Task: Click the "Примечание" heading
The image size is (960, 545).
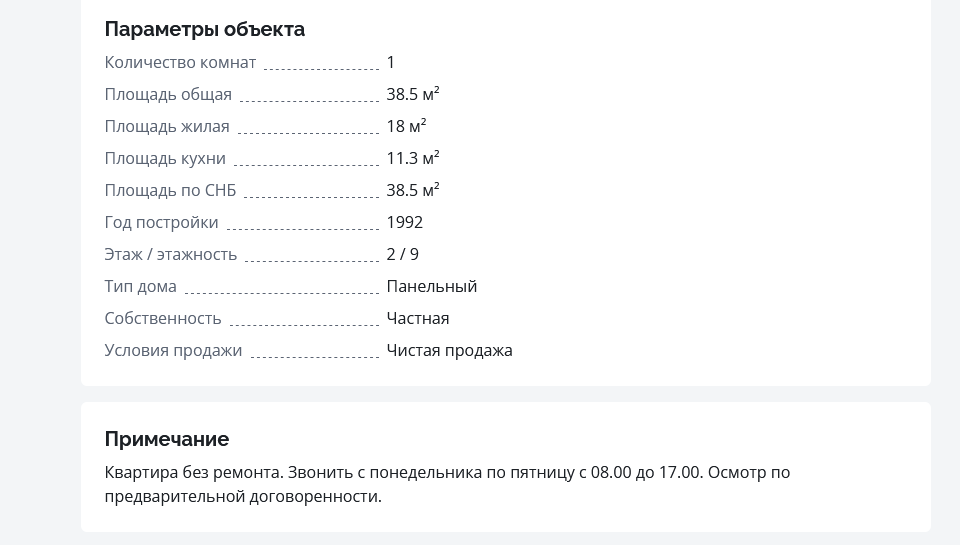Action: pos(167,439)
